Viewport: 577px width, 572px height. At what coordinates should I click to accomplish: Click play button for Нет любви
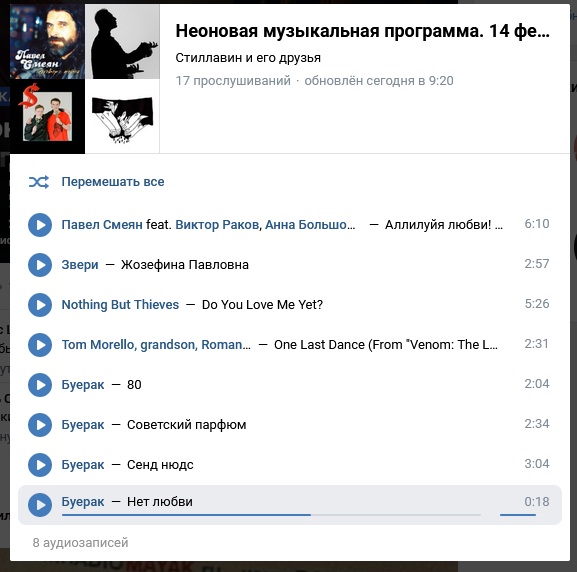(x=40, y=505)
